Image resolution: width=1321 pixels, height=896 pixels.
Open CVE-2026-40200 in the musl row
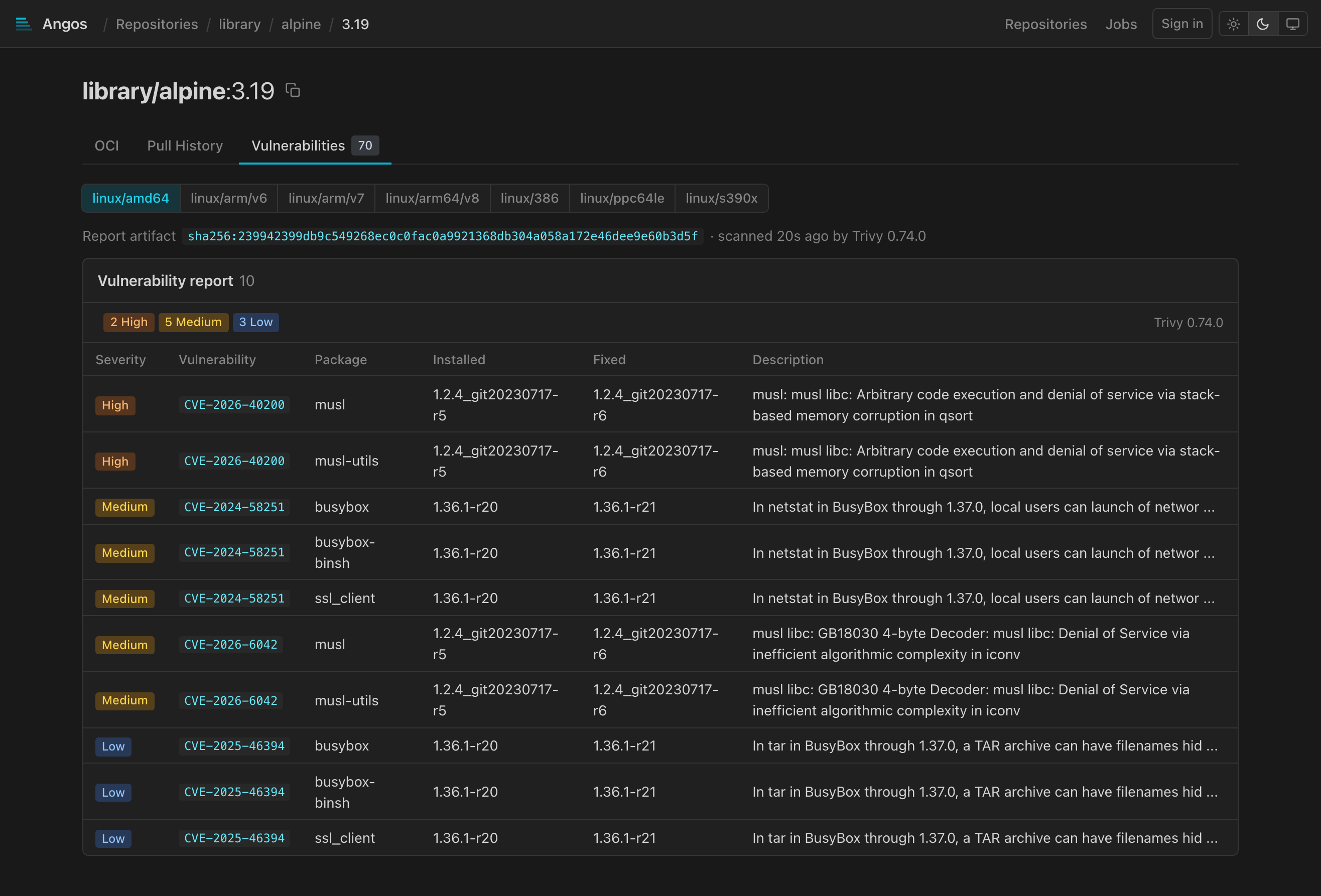tap(234, 404)
